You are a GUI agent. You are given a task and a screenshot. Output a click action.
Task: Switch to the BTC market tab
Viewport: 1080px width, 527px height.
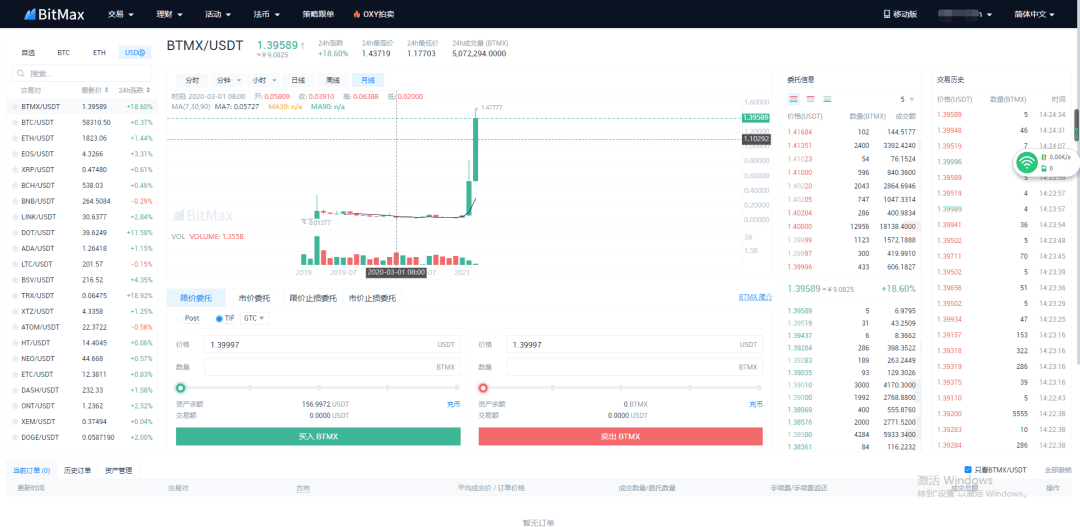tap(63, 52)
